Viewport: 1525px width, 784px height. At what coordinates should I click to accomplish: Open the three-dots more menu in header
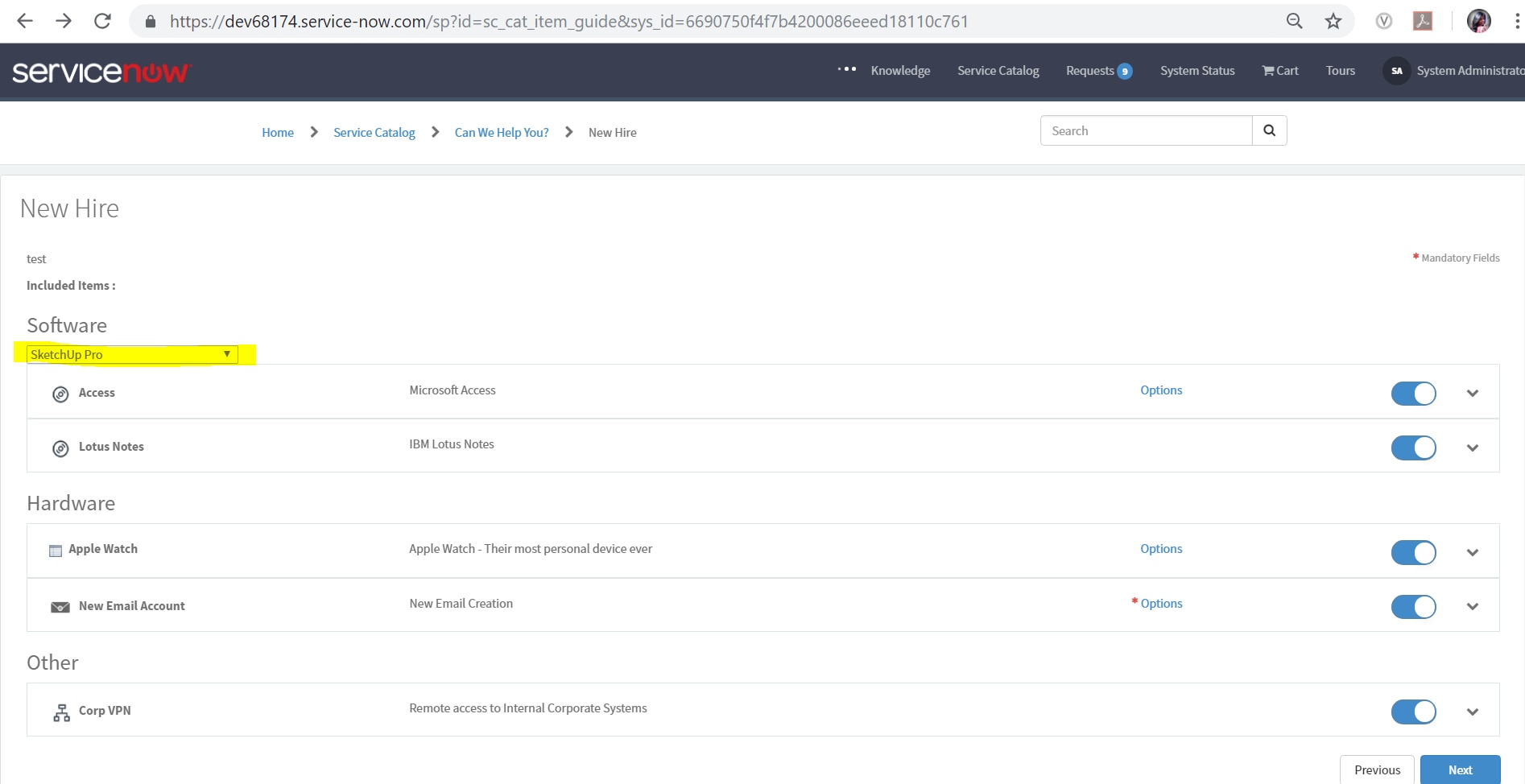tap(846, 69)
